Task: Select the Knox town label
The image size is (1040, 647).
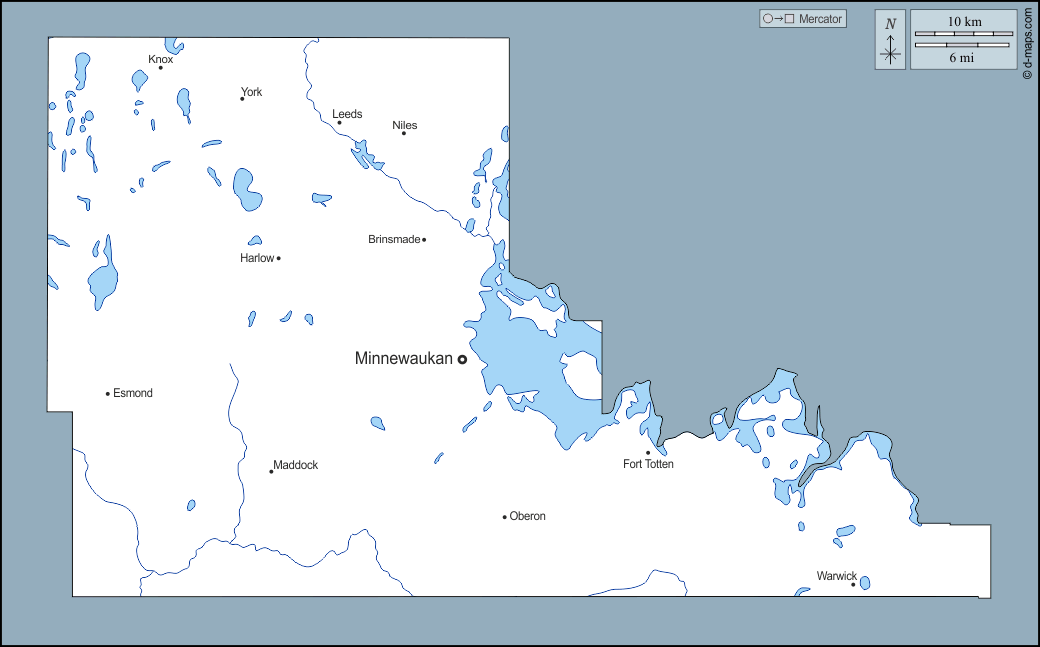Action: pyautogui.click(x=161, y=59)
